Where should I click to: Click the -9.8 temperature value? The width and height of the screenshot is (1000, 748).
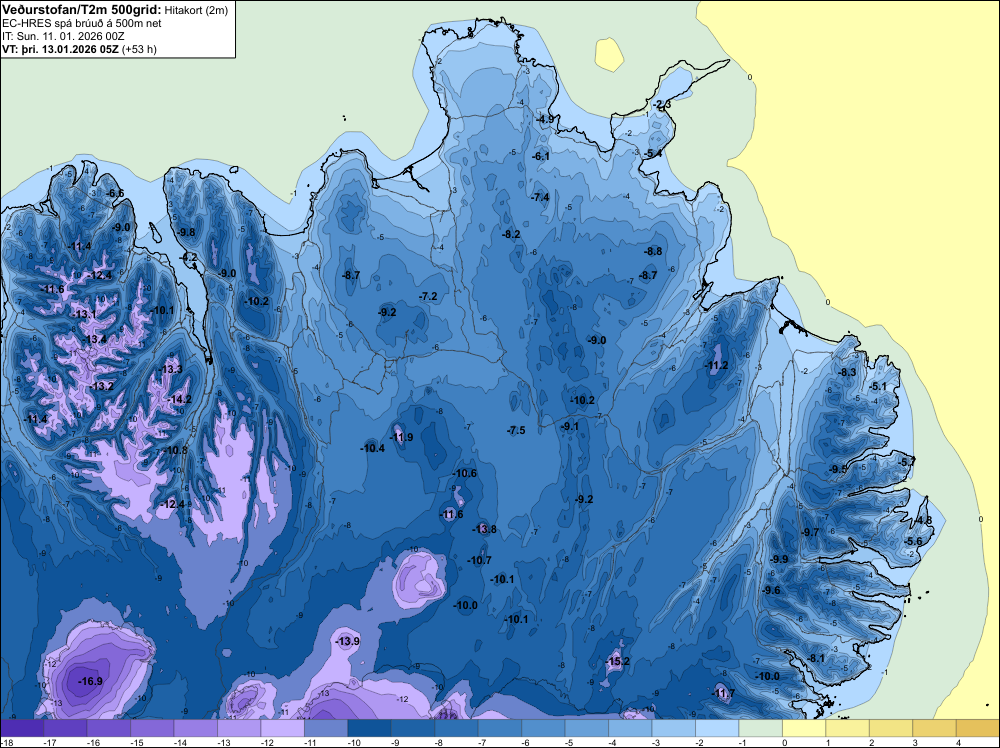186,232
